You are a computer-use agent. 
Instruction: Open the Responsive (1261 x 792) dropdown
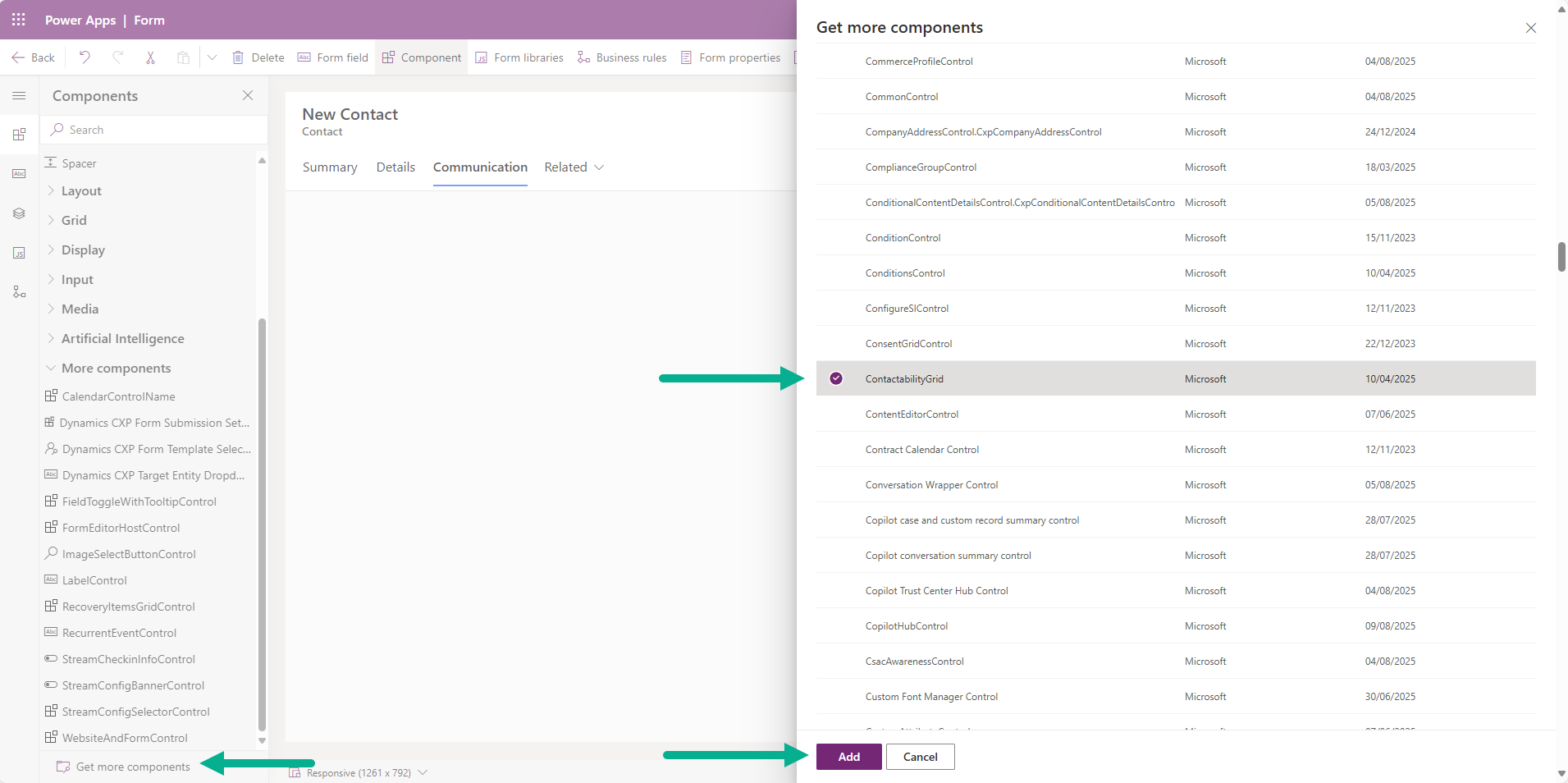pyautogui.click(x=422, y=772)
